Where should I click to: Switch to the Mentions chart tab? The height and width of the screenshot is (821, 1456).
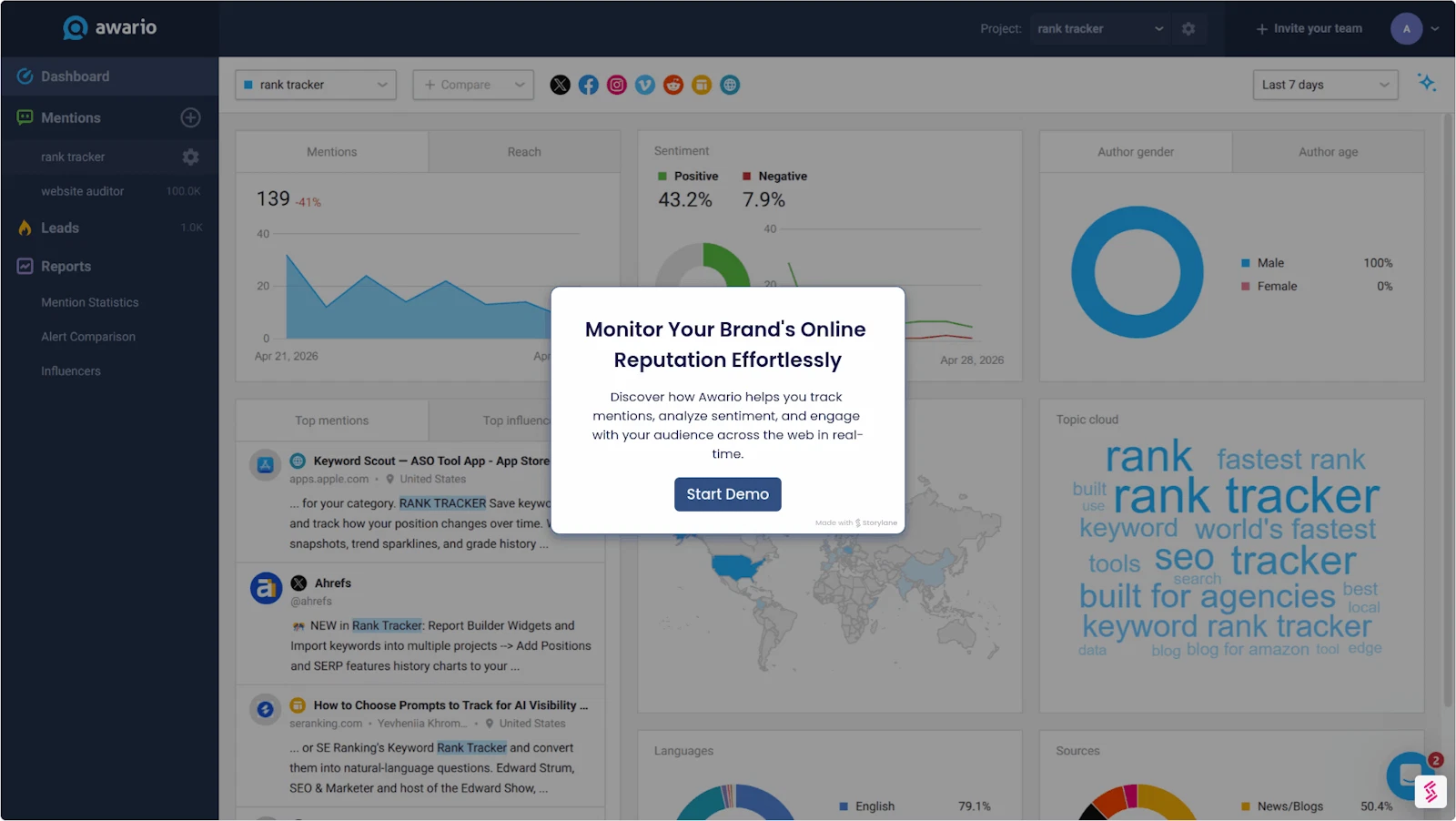point(332,152)
